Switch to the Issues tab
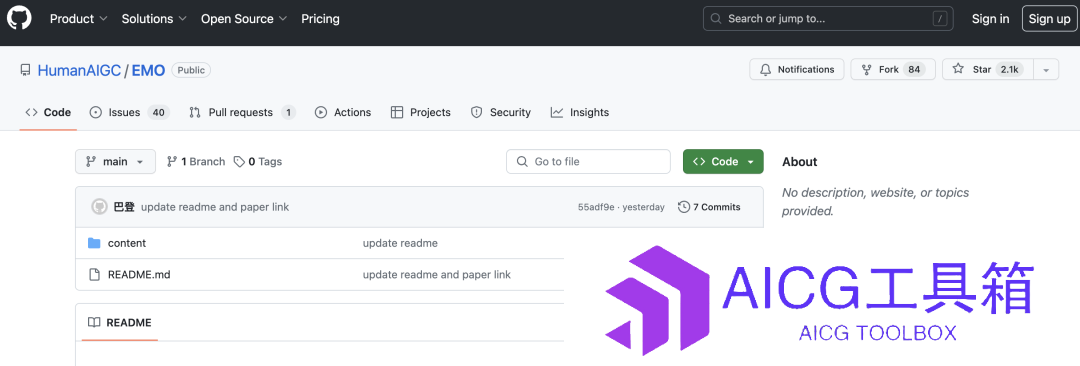The height and width of the screenshot is (366, 1080). pyautogui.click(x=129, y=112)
